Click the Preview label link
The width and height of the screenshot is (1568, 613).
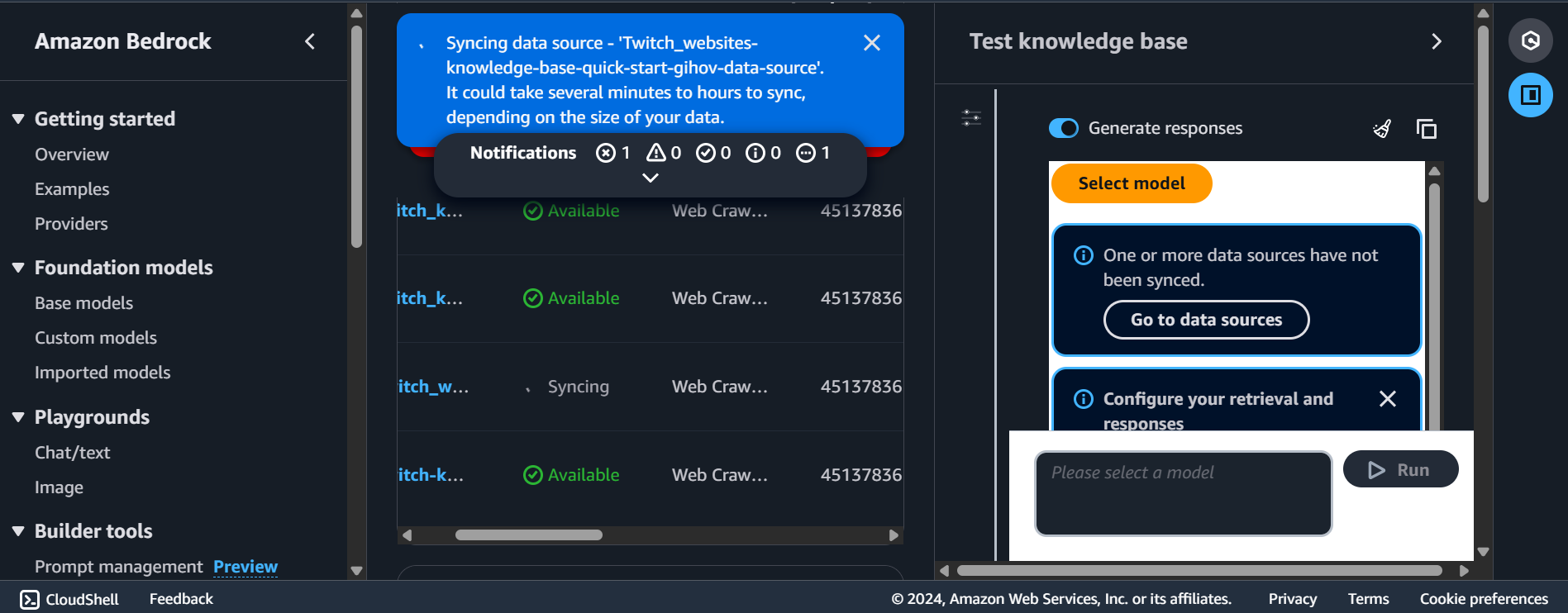click(x=245, y=567)
